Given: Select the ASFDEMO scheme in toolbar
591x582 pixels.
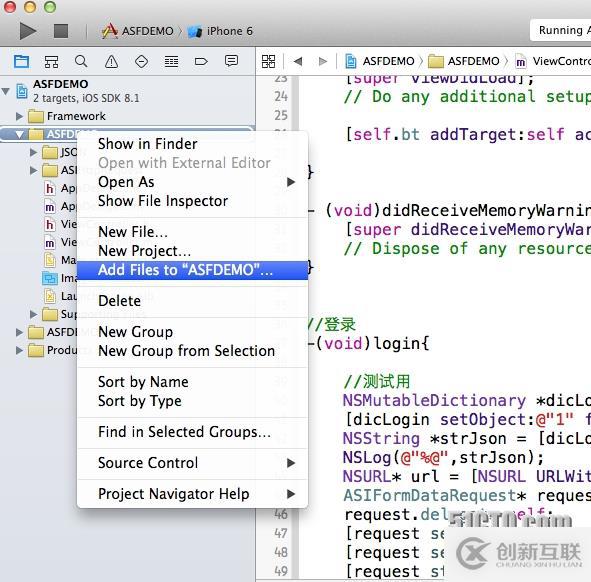Looking at the screenshot, I should click(138, 31).
